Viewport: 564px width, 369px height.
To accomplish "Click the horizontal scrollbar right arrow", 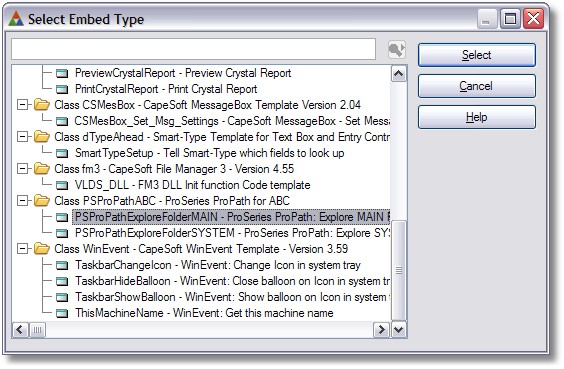I will (381, 329).
